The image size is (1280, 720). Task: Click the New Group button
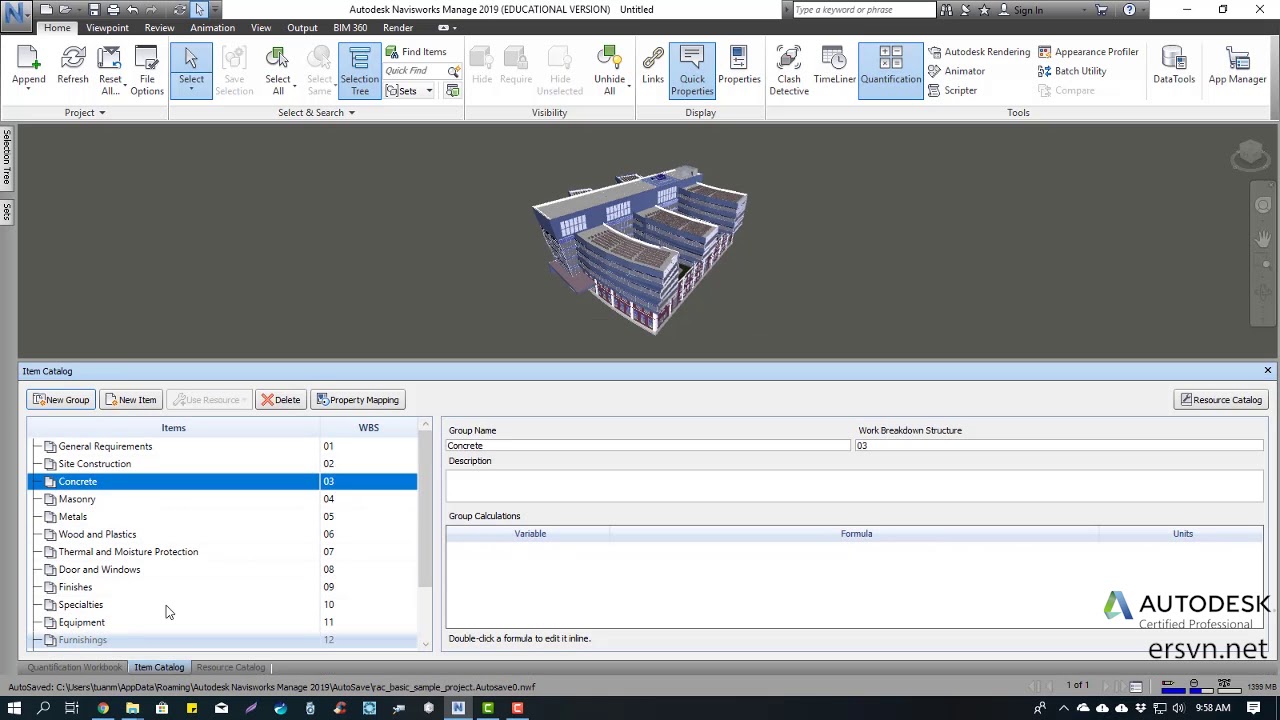click(x=61, y=400)
